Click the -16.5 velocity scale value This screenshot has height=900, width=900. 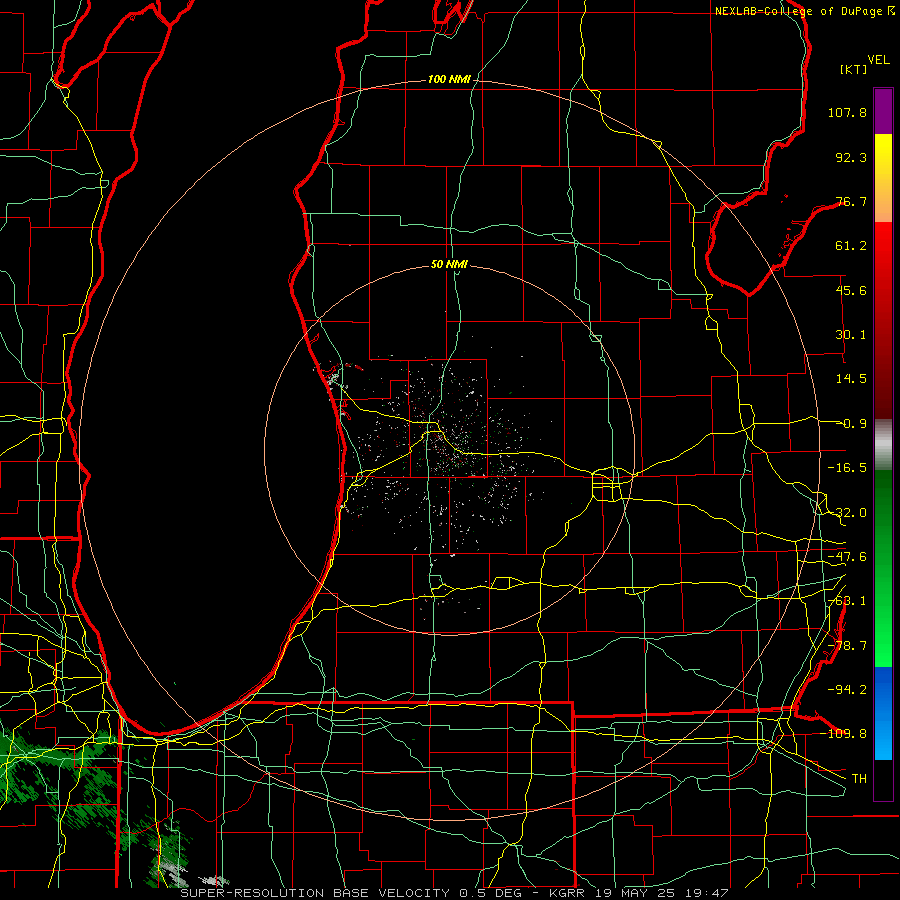pyautogui.click(x=847, y=468)
